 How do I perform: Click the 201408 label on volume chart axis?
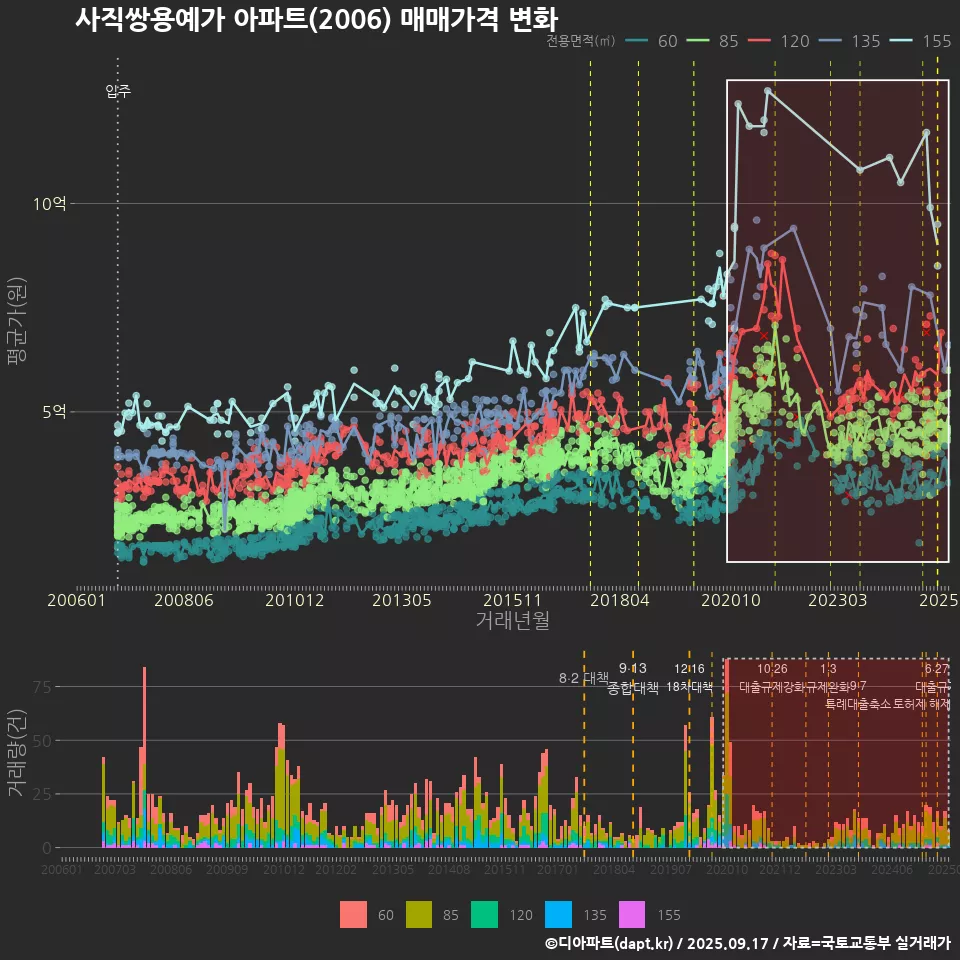pyautogui.click(x=449, y=869)
